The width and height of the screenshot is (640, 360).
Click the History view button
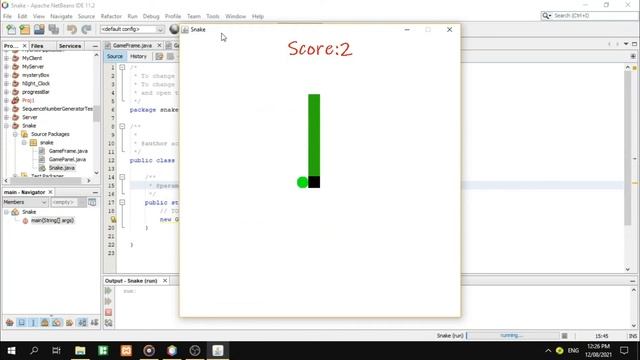click(138, 56)
